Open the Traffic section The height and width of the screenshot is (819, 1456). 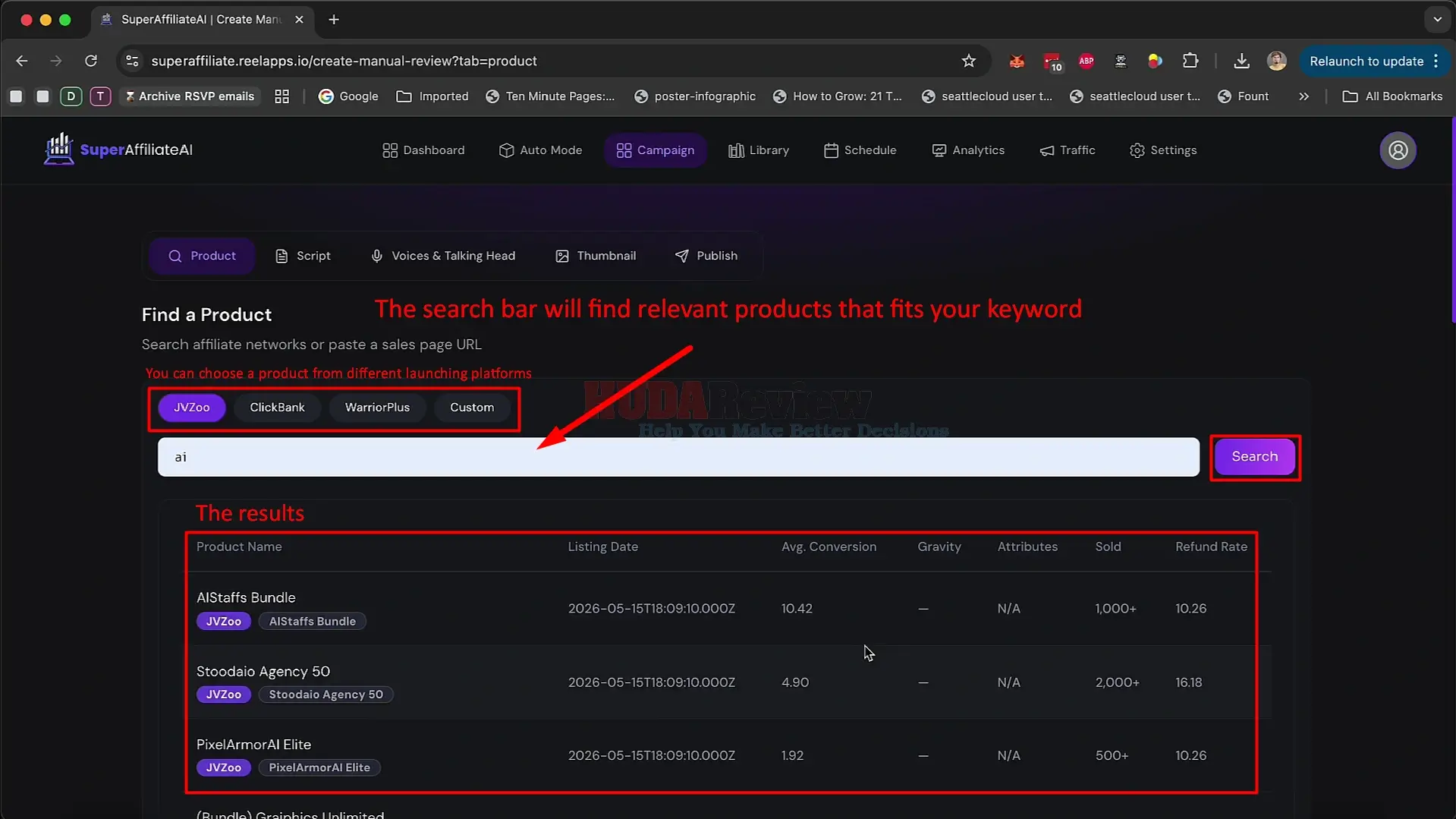coord(1068,150)
